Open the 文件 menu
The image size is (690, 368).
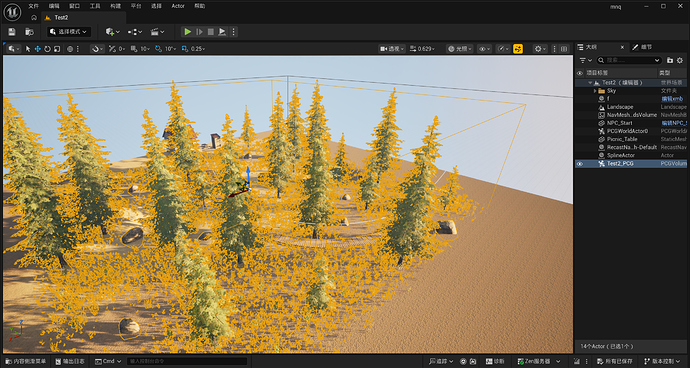coord(34,6)
